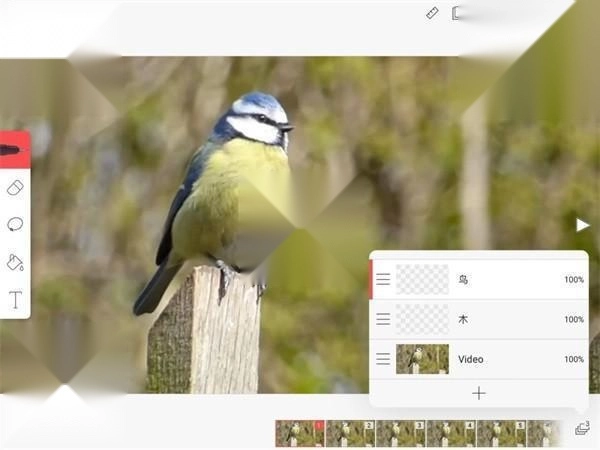Click the 鸟 layer drag handle
600x450 pixels.
(x=383, y=280)
